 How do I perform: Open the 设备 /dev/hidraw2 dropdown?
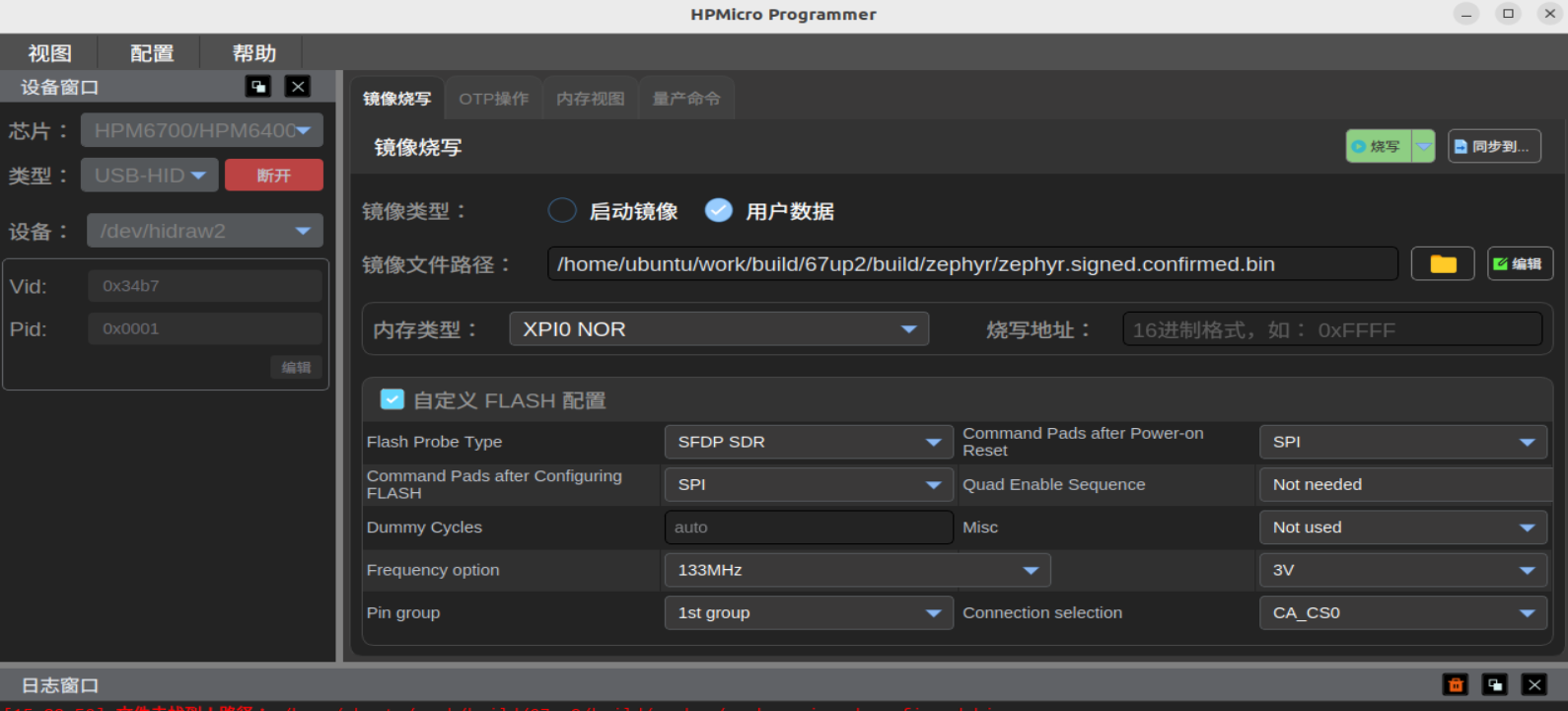point(205,231)
